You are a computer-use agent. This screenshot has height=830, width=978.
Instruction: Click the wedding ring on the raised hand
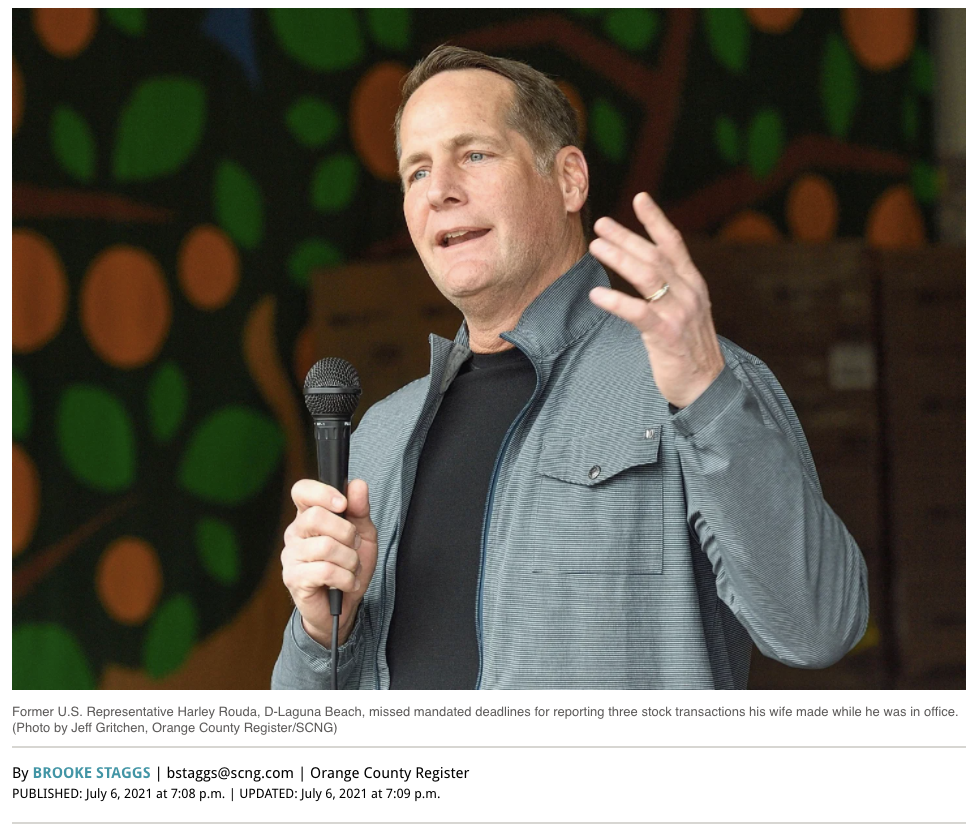click(657, 292)
